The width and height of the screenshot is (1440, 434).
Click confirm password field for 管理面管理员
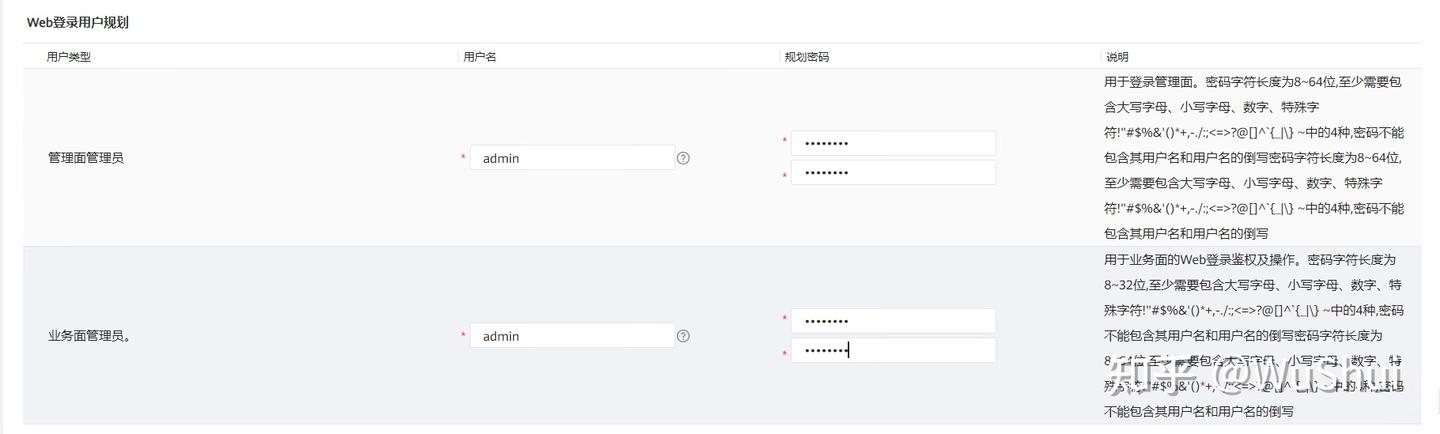point(893,173)
